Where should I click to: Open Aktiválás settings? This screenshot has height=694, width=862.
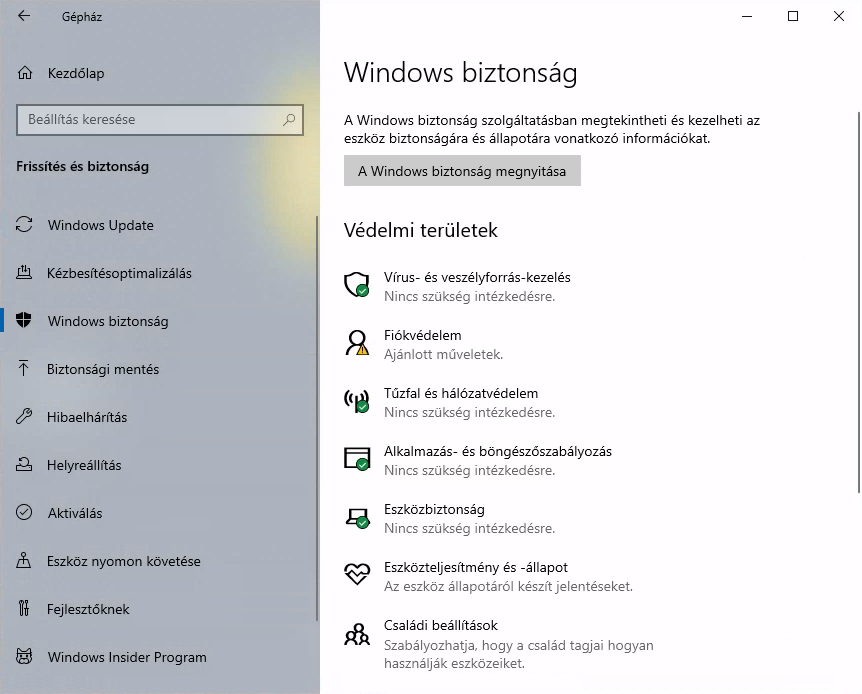[x=158, y=513]
